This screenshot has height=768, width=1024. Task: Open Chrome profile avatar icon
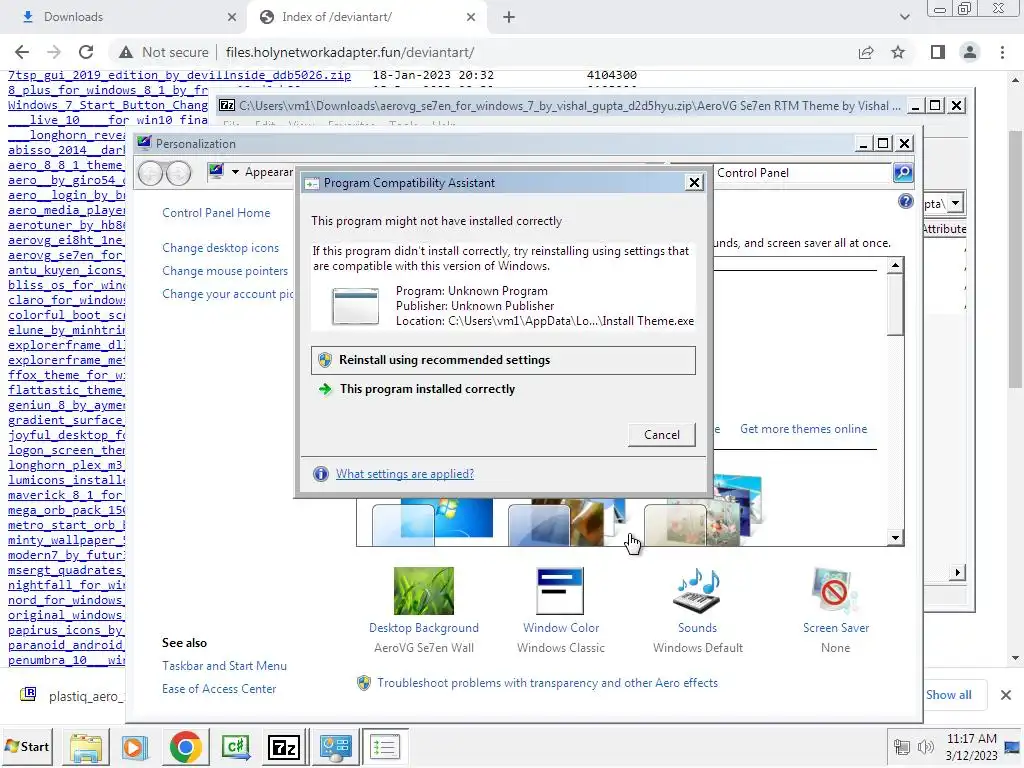[x=970, y=52]
